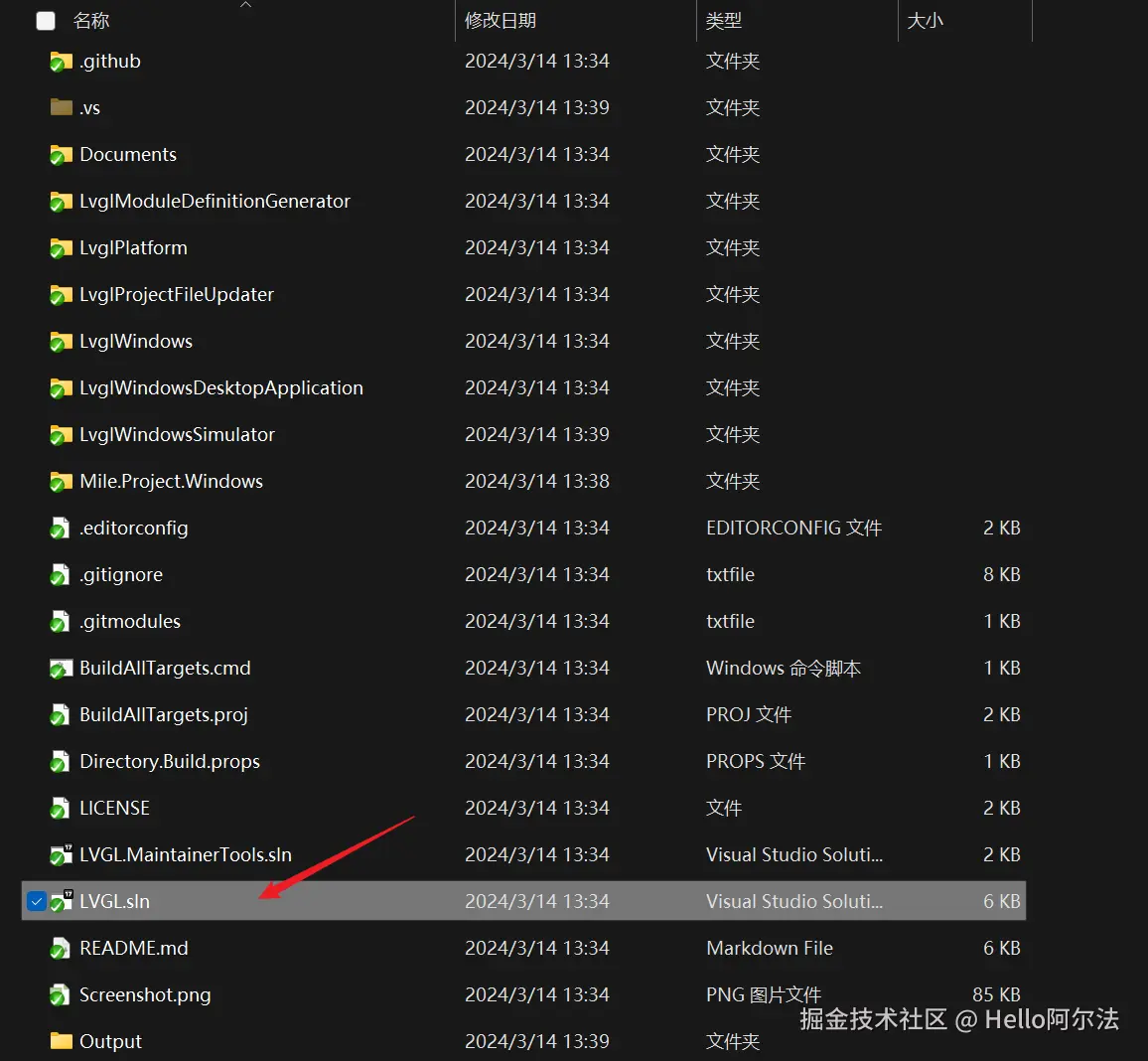Select the .editorconfig file name
The width and height of the screenshot is (1148, 1061).
(x=133, y=528)
